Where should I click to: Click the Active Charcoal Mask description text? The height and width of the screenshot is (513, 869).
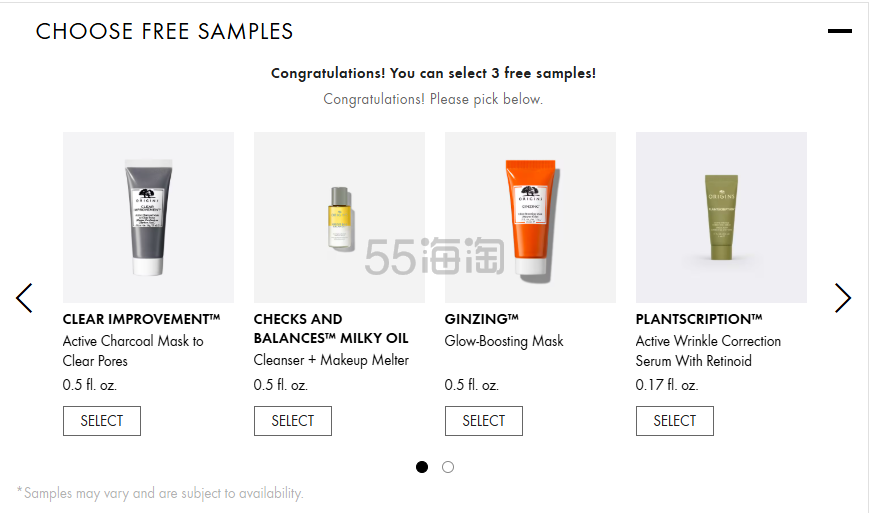[x=133, y=351]
